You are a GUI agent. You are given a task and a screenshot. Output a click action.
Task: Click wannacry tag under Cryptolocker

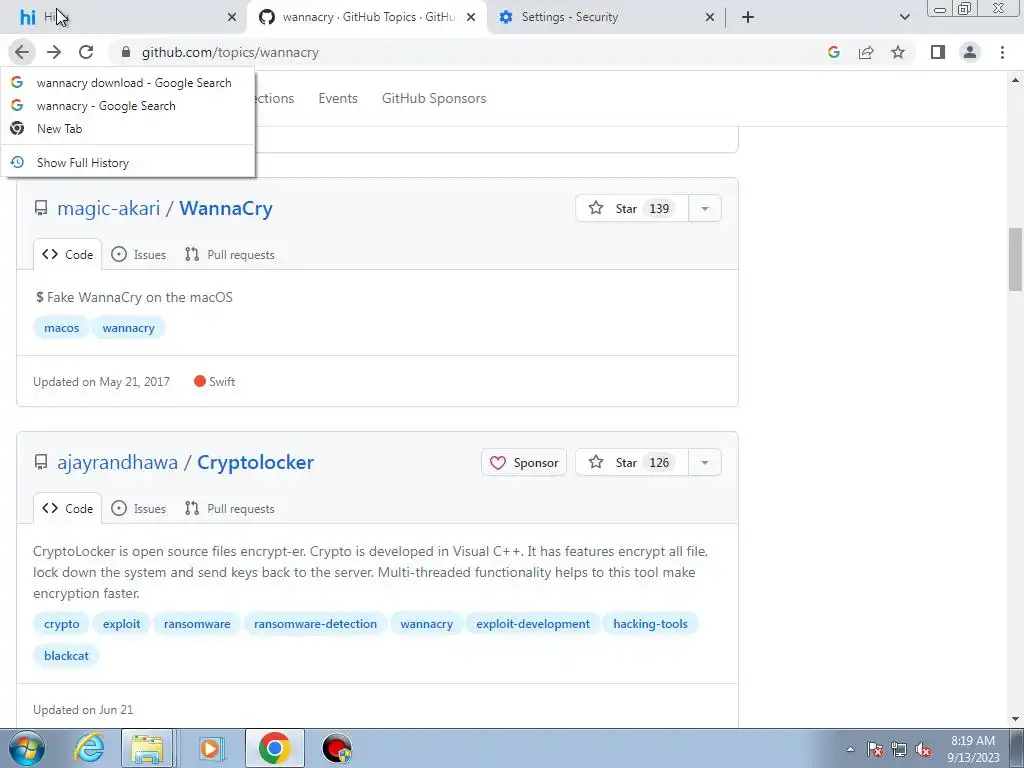(x=426, y=624)
